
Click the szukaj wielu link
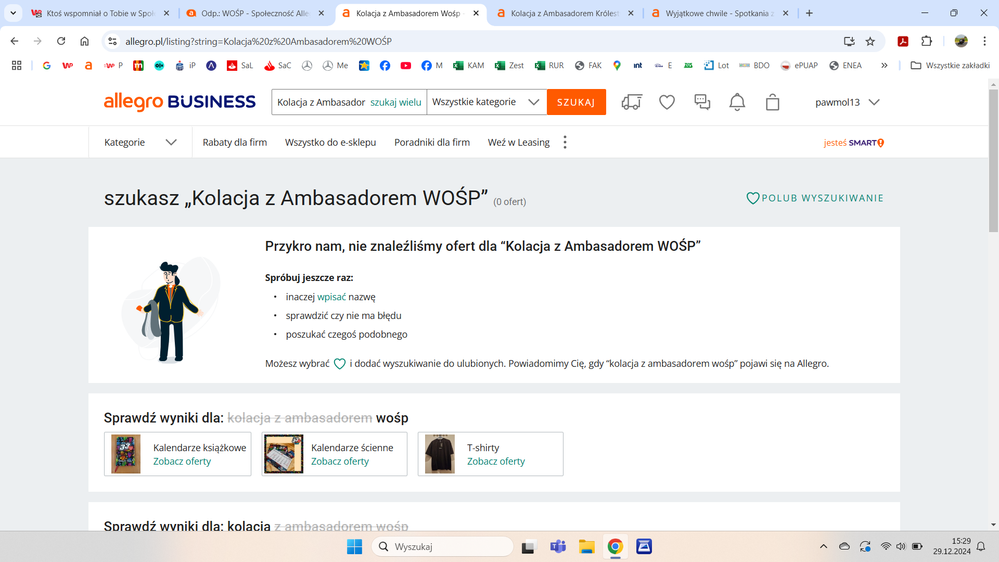(x=396, y=102)
